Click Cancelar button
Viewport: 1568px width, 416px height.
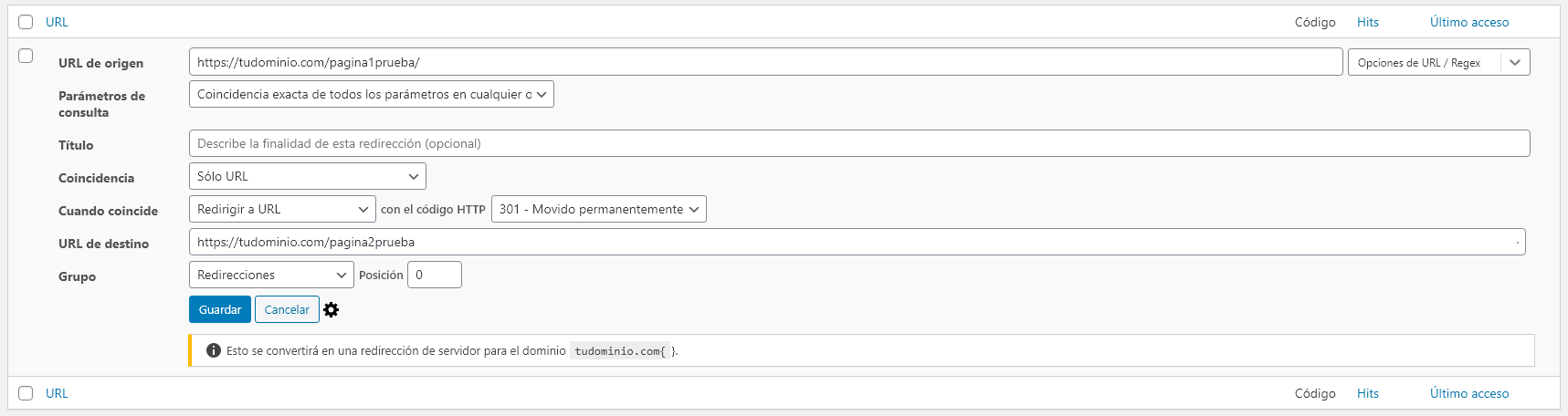[287, 309]
